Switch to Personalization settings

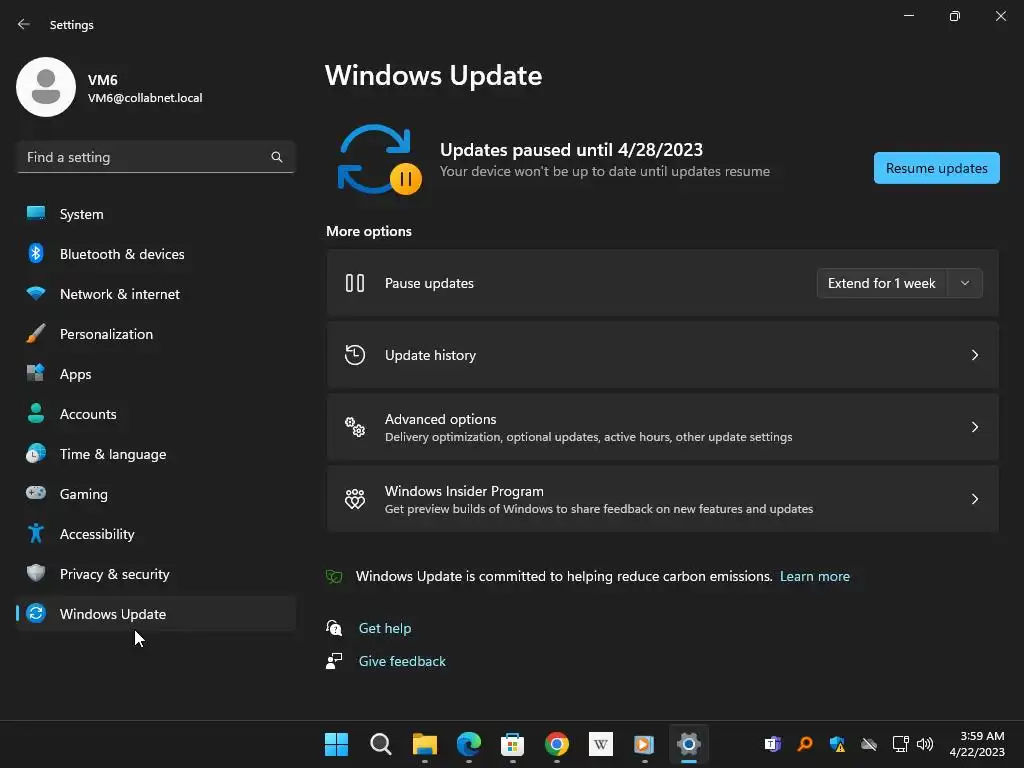(x=156, y=334)
